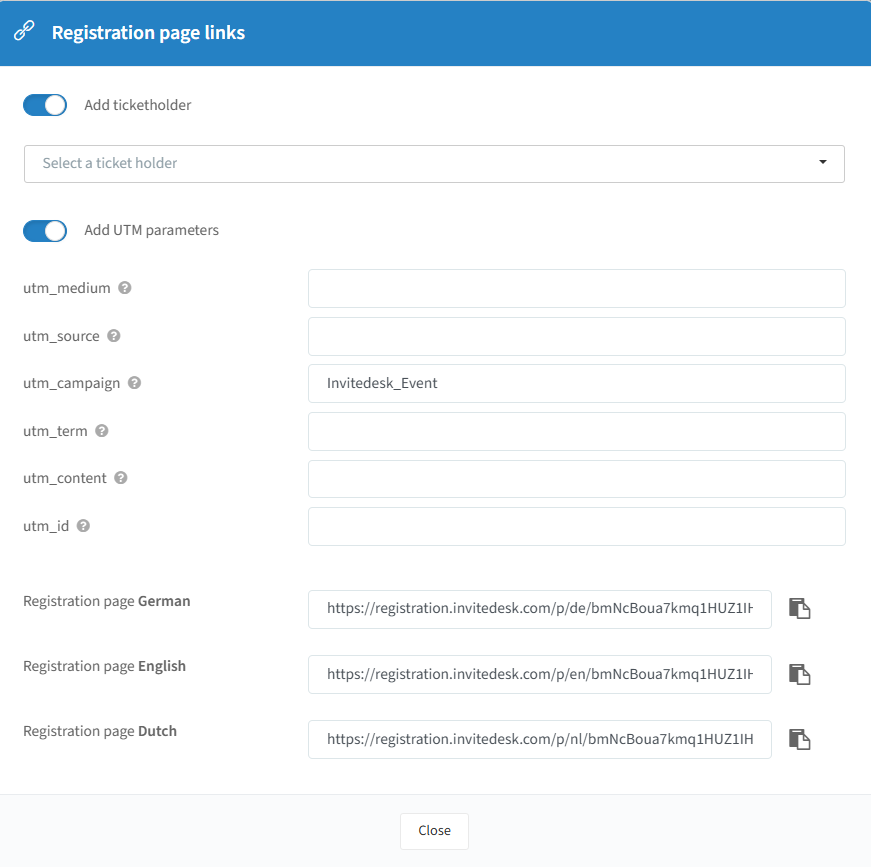Focus the utm_content input field
The image size is (871, 867).
[x=577, y=479]
